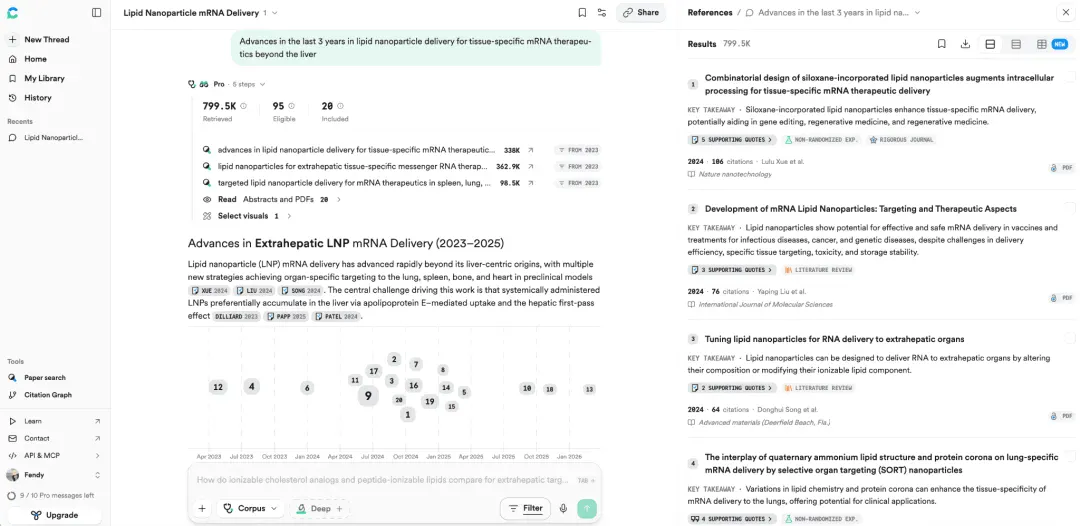Image resolution: width=1080 pixels, height=526 pixels.
Task: Click the info icon next to Included
Action: tap(340, 106)
